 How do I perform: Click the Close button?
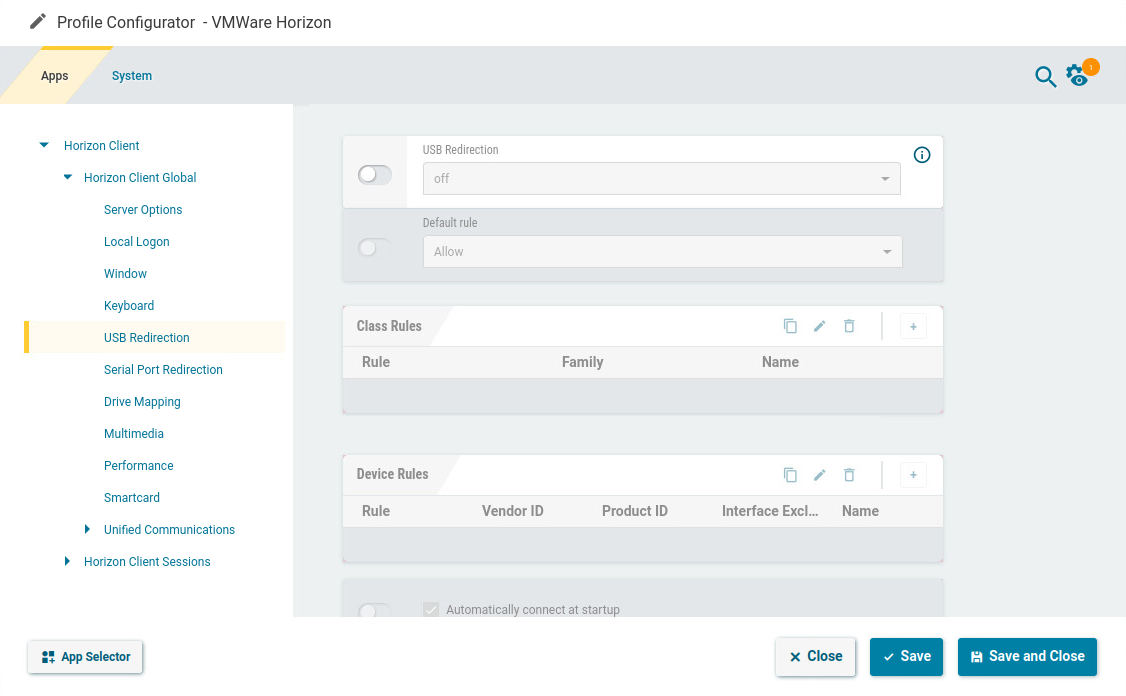815,656
